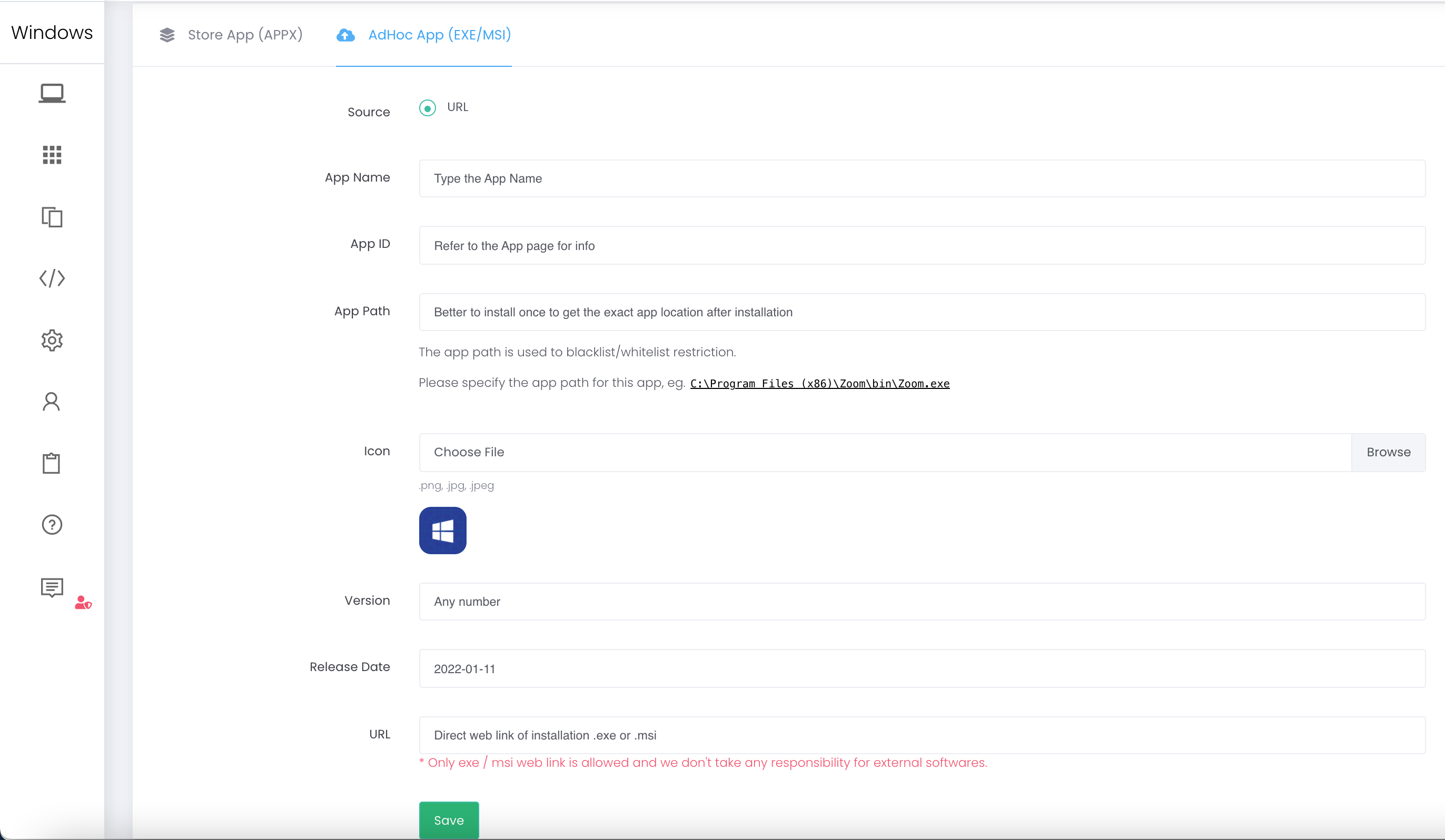Click the red exe/msi disclaimer text
Viewport: 1445px width, 840px height.
pyautogui.click(x=703, y=763)
